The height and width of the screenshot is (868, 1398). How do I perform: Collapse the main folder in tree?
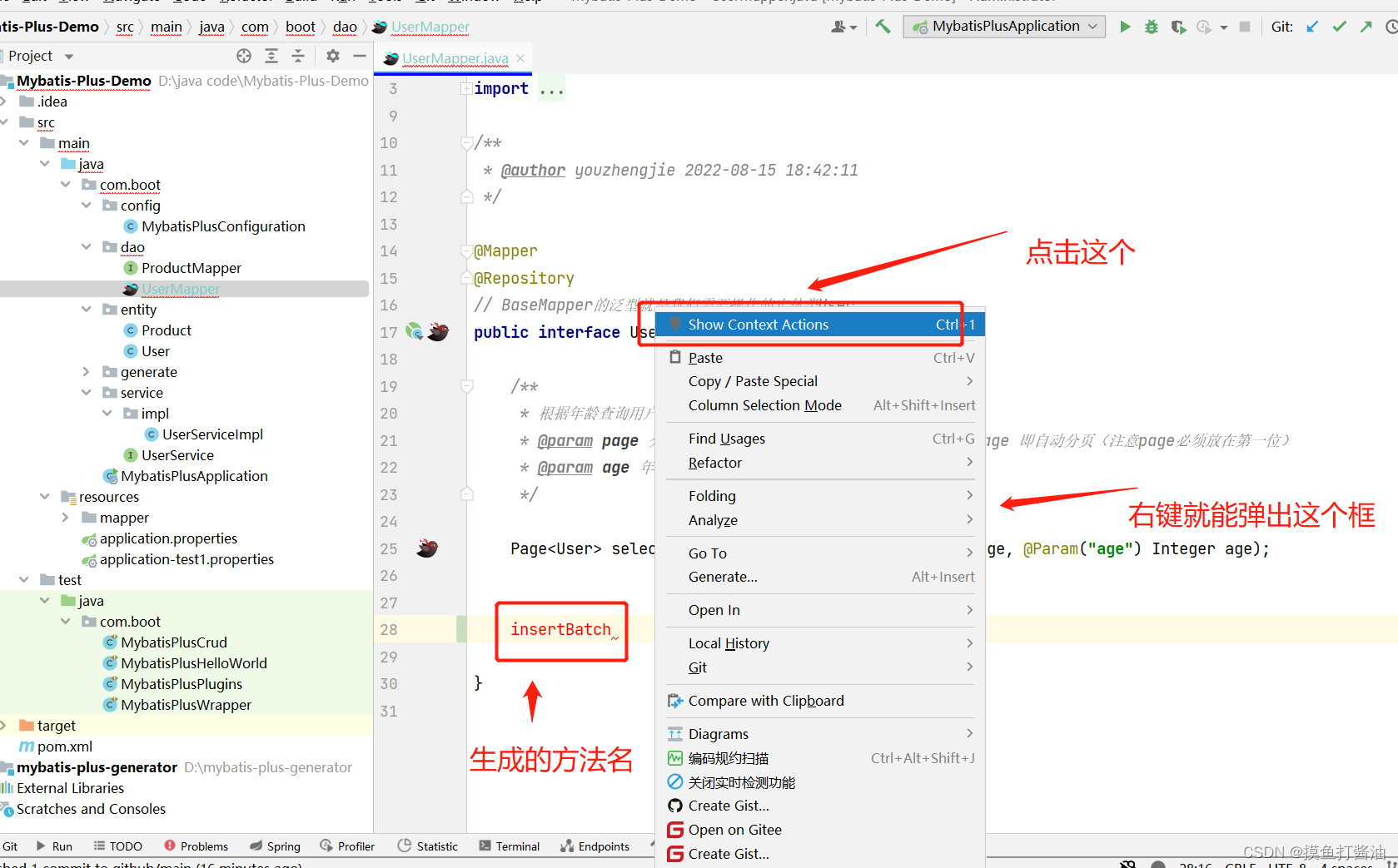point(24,143)
